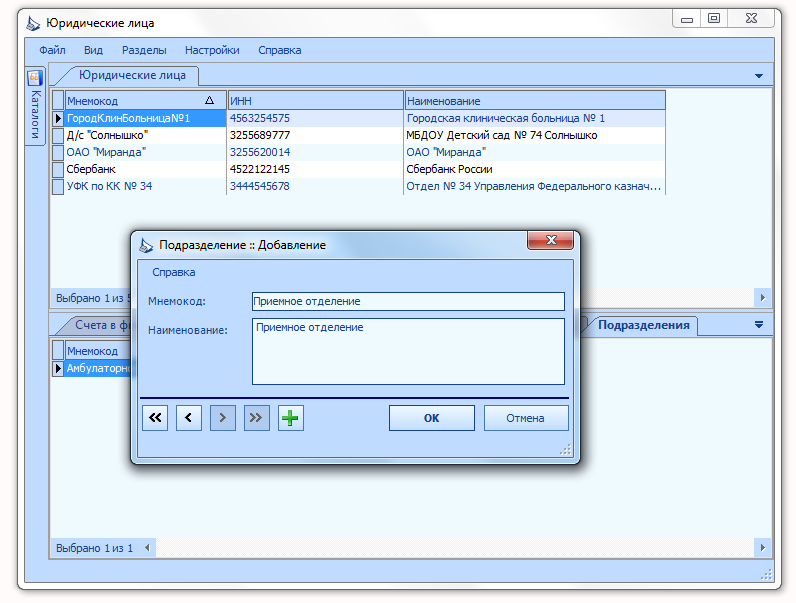Click the Наименование text area in dialog
Viewport: 796px width, 603px height.
[x=408, y=351]
